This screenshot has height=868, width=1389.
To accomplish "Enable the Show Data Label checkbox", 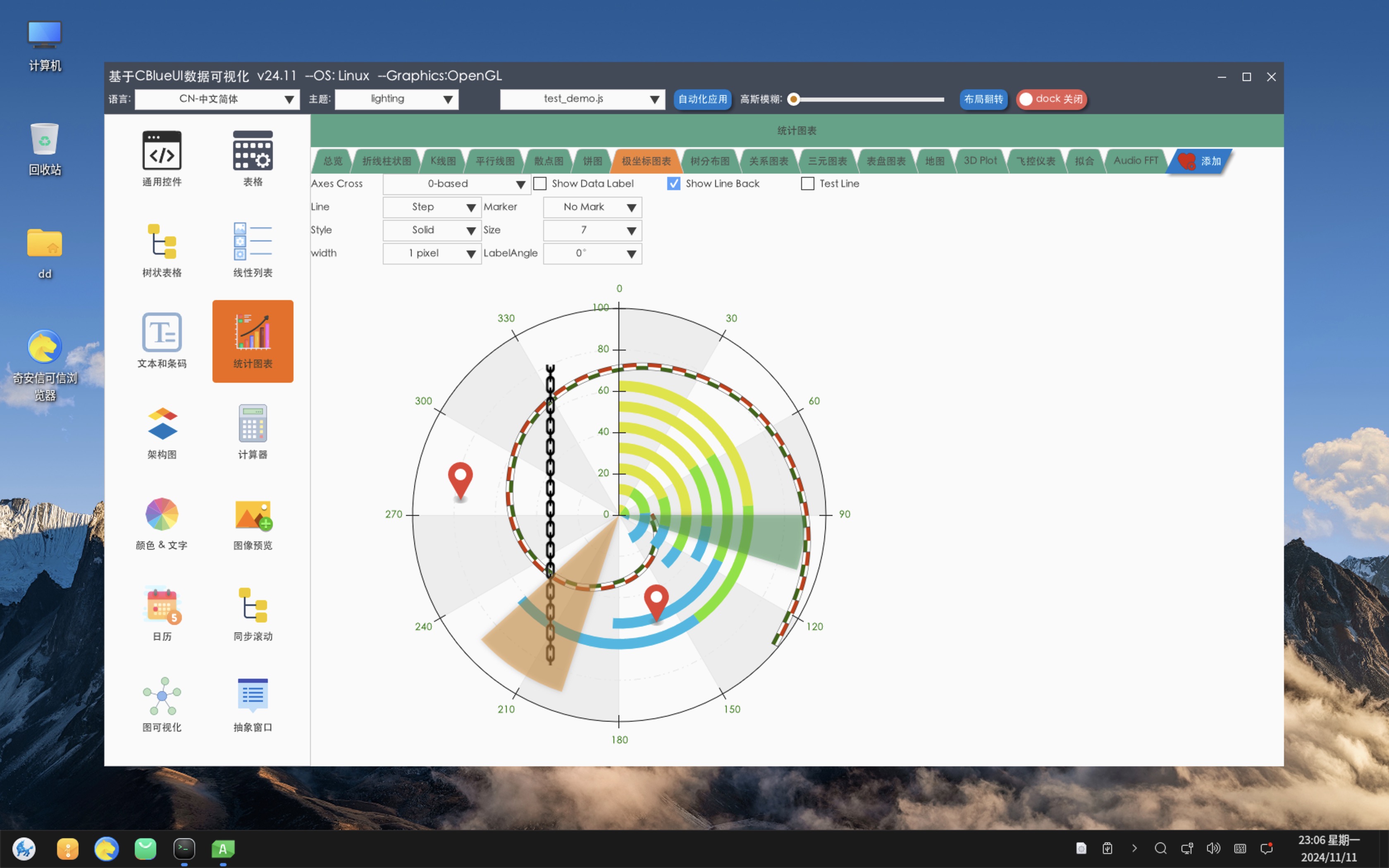I will 540,184.
